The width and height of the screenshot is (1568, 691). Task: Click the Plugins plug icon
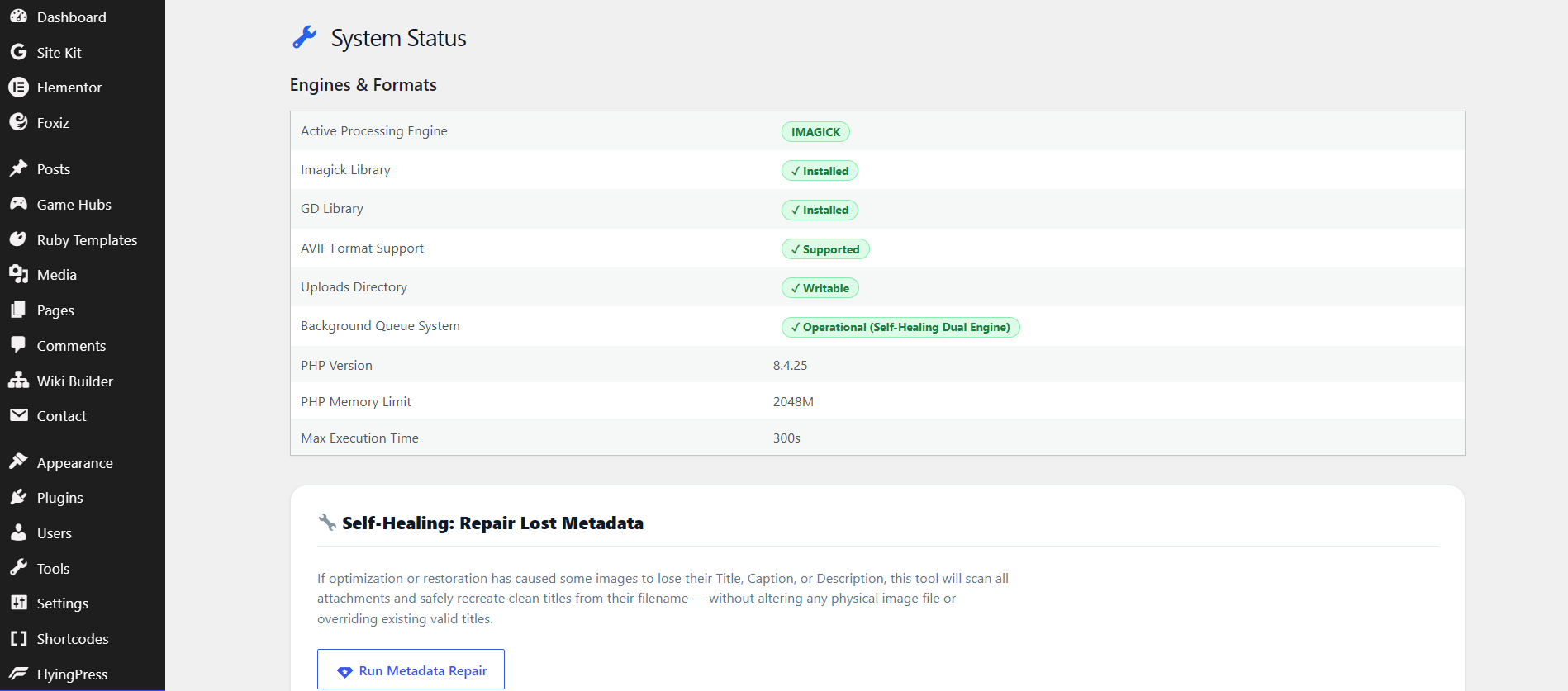tap(18, 497)
